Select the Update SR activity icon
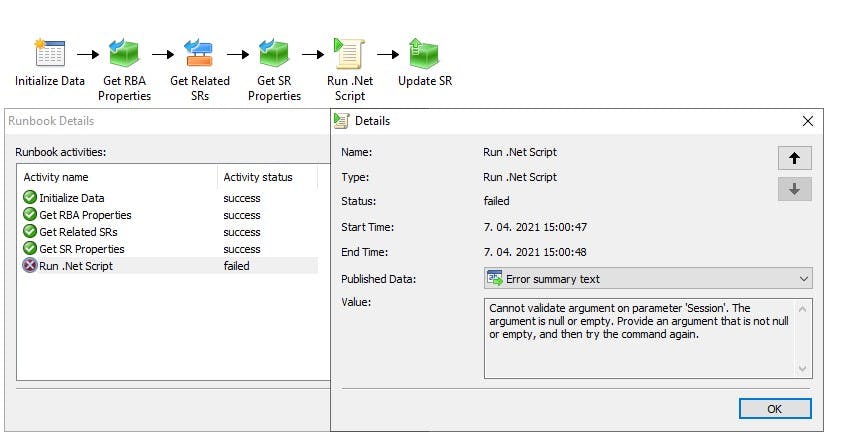The width and height of the screenshot is (845, 445). click(x=424, y=53)
